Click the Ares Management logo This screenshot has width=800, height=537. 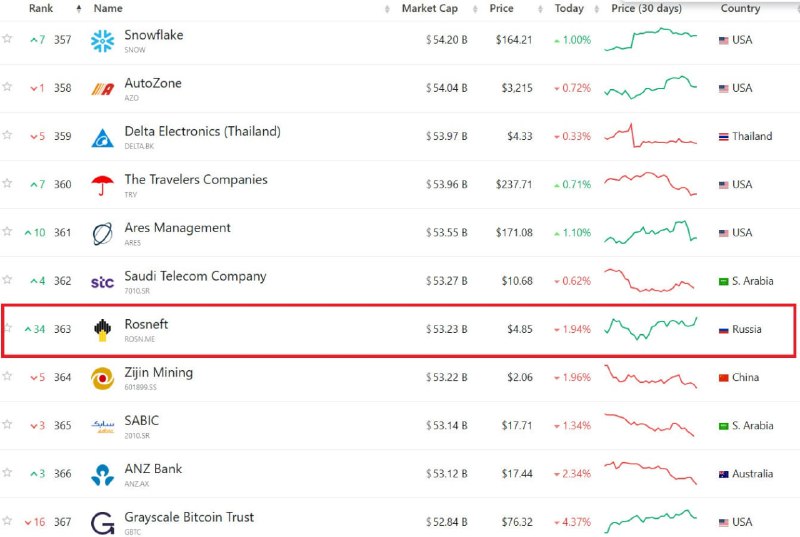pyautogui.click(x=103, y=234)
